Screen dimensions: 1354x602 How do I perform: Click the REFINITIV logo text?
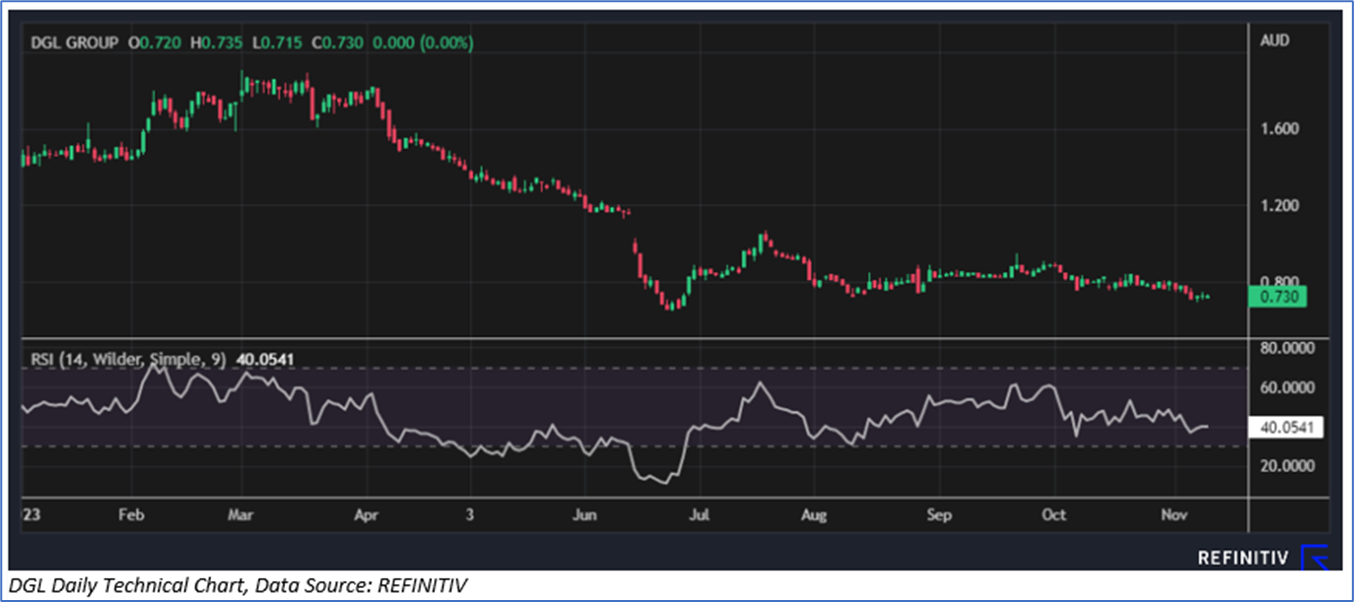coord(1243,558)
